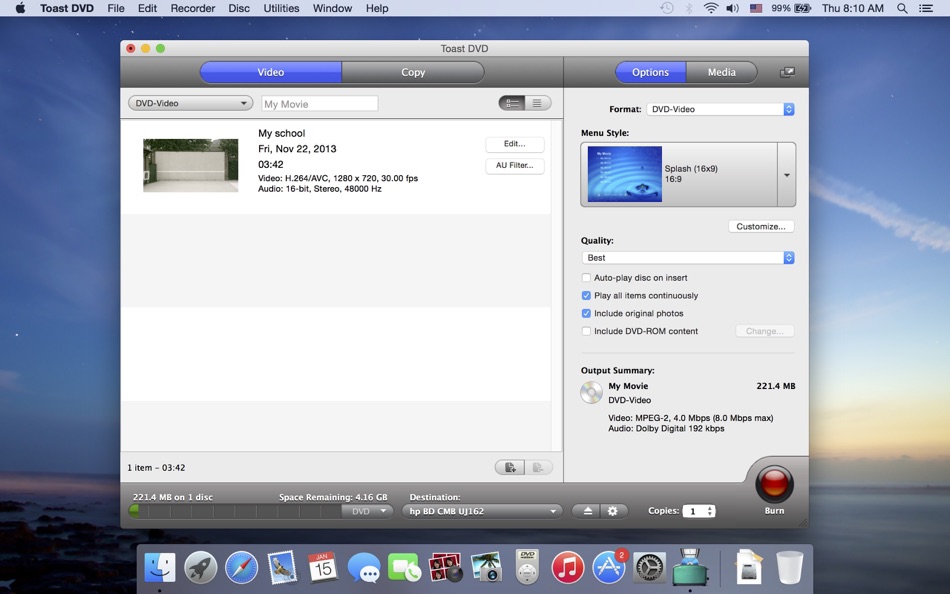Open Photo Booth in the Dock
950x594 pixels.
tap(445, 567)
